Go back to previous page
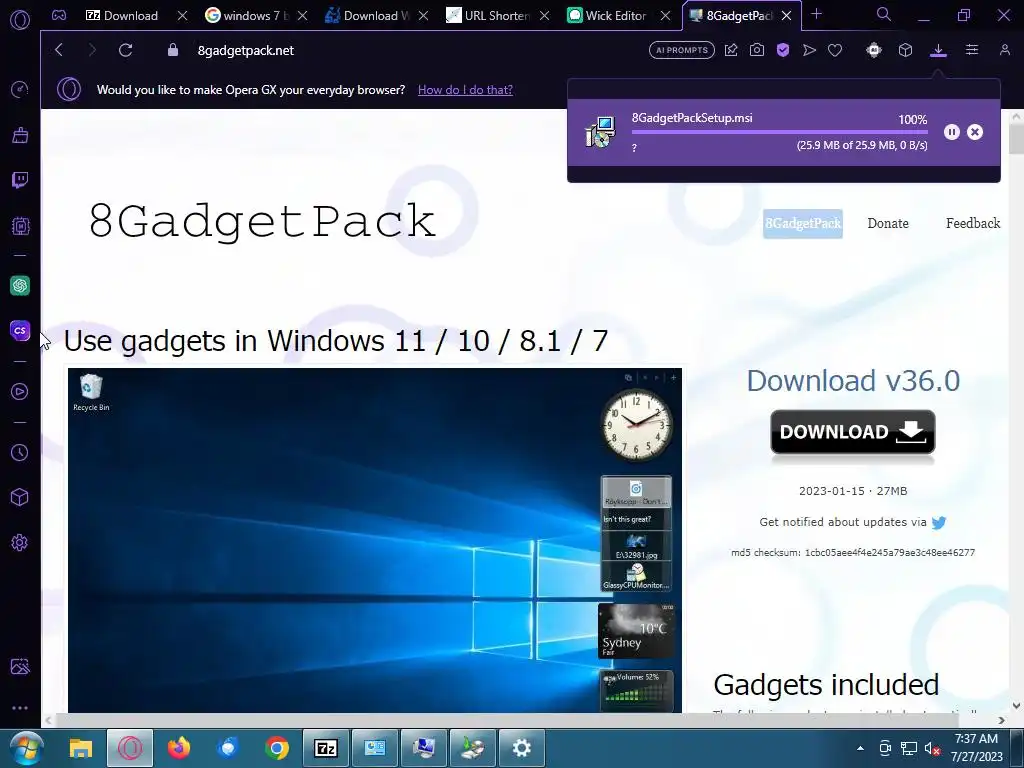This screenshot has width=1024, height=768. click(59, 50)
